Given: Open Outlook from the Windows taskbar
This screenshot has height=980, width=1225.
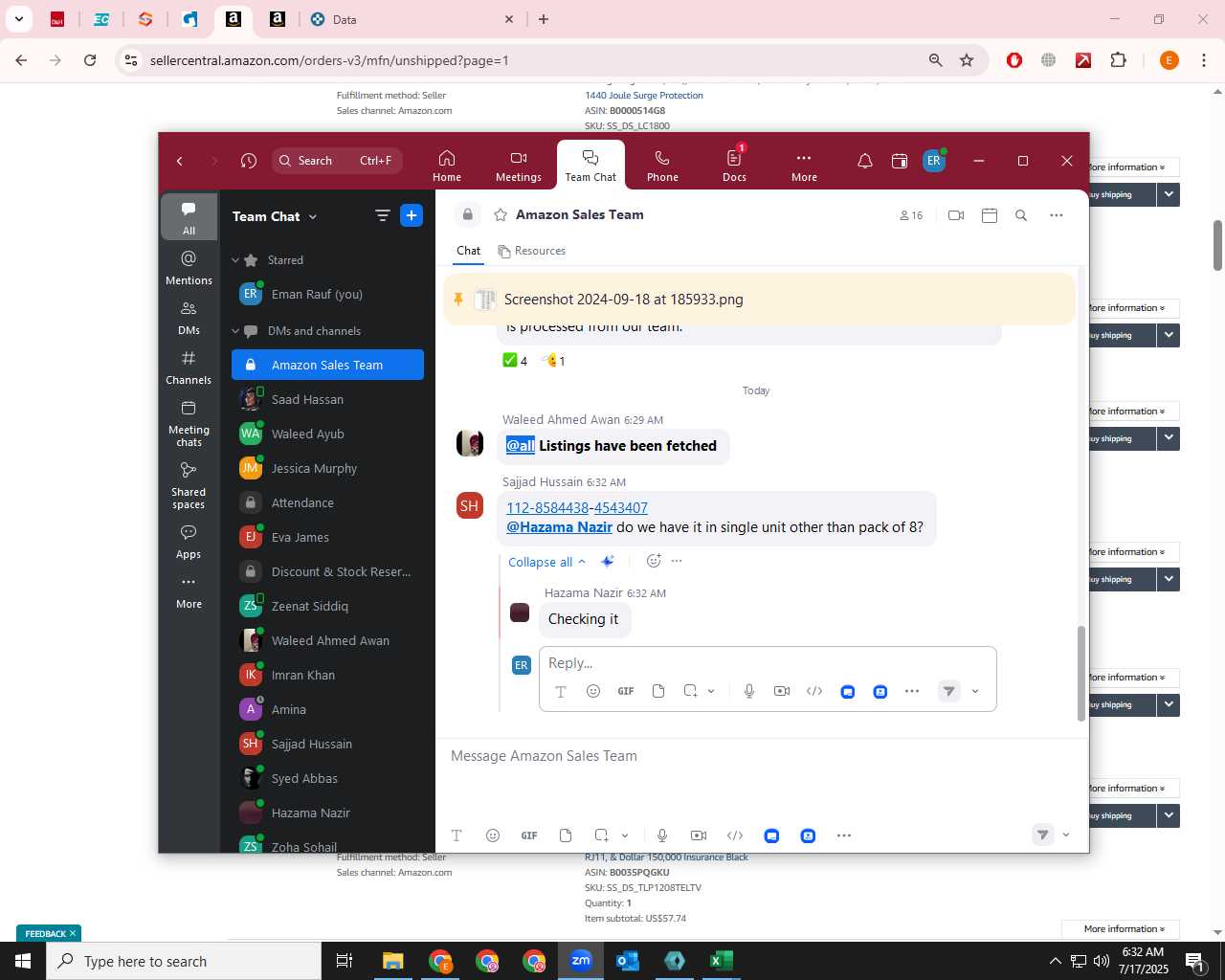Looking at the screenshot, I should [x=628, y=961].
